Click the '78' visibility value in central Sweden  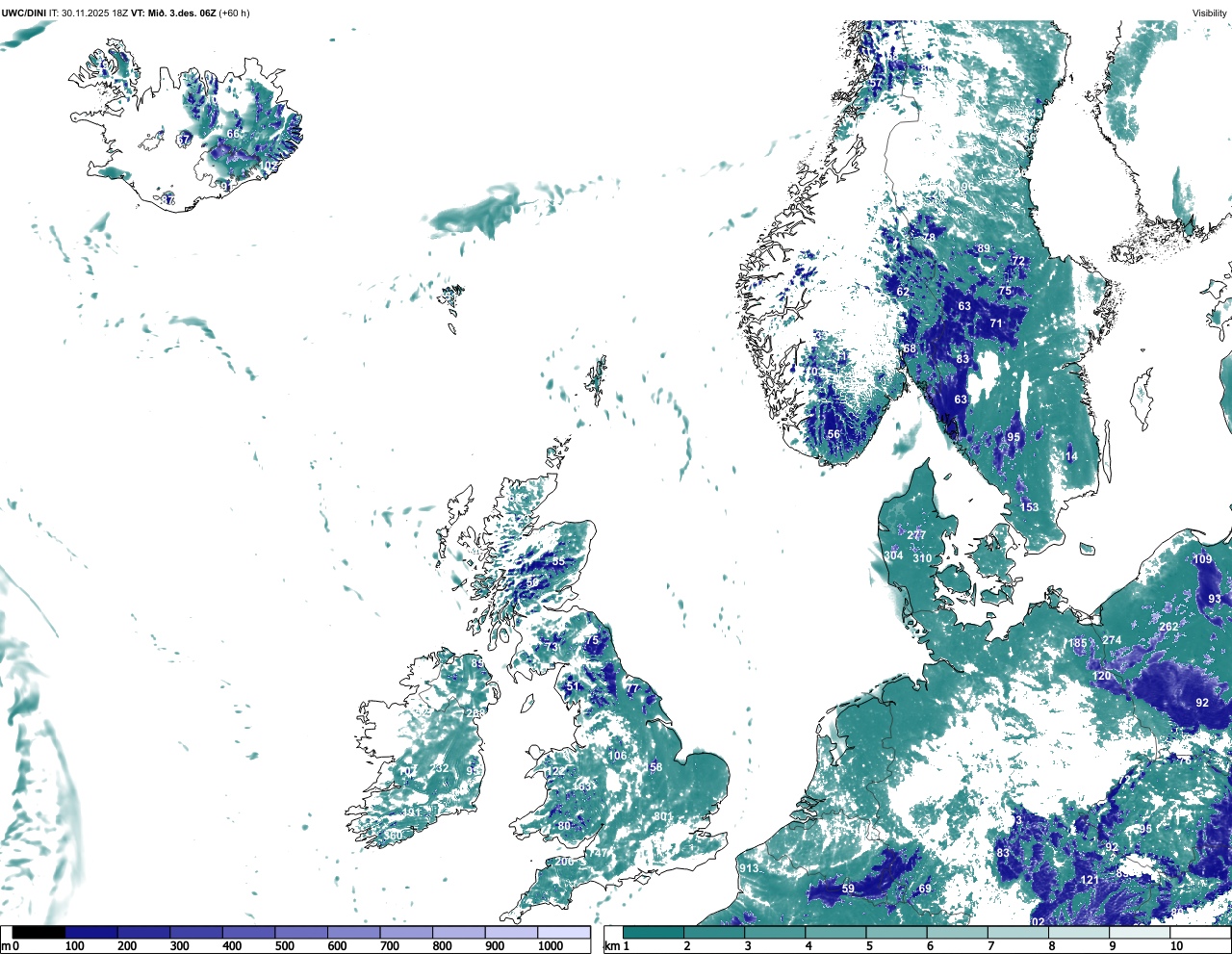(929, 237)
